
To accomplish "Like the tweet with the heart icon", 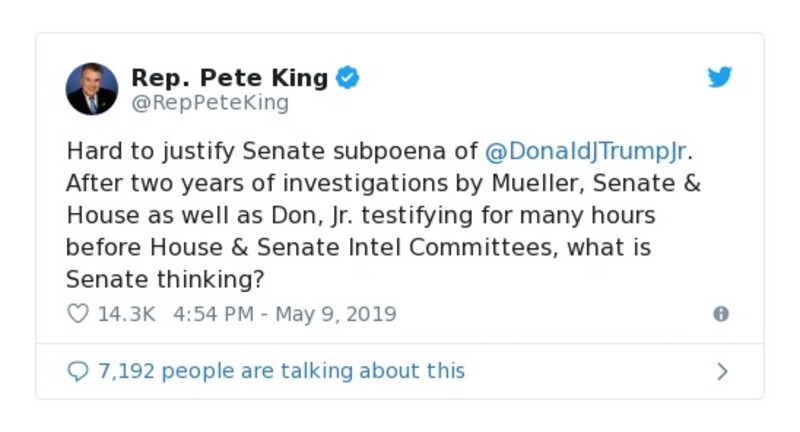I will click(78, 314).
